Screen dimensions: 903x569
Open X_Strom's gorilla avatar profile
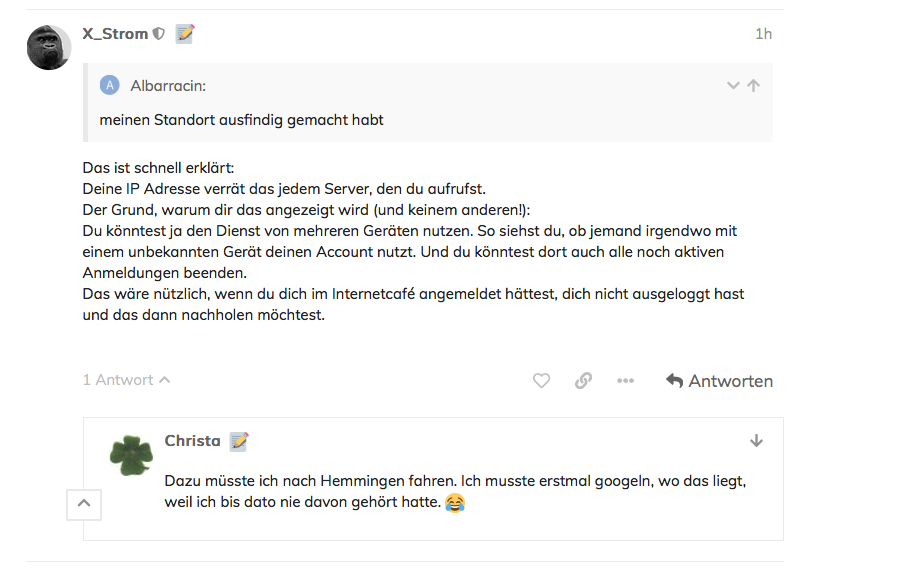tap(49, 47)
